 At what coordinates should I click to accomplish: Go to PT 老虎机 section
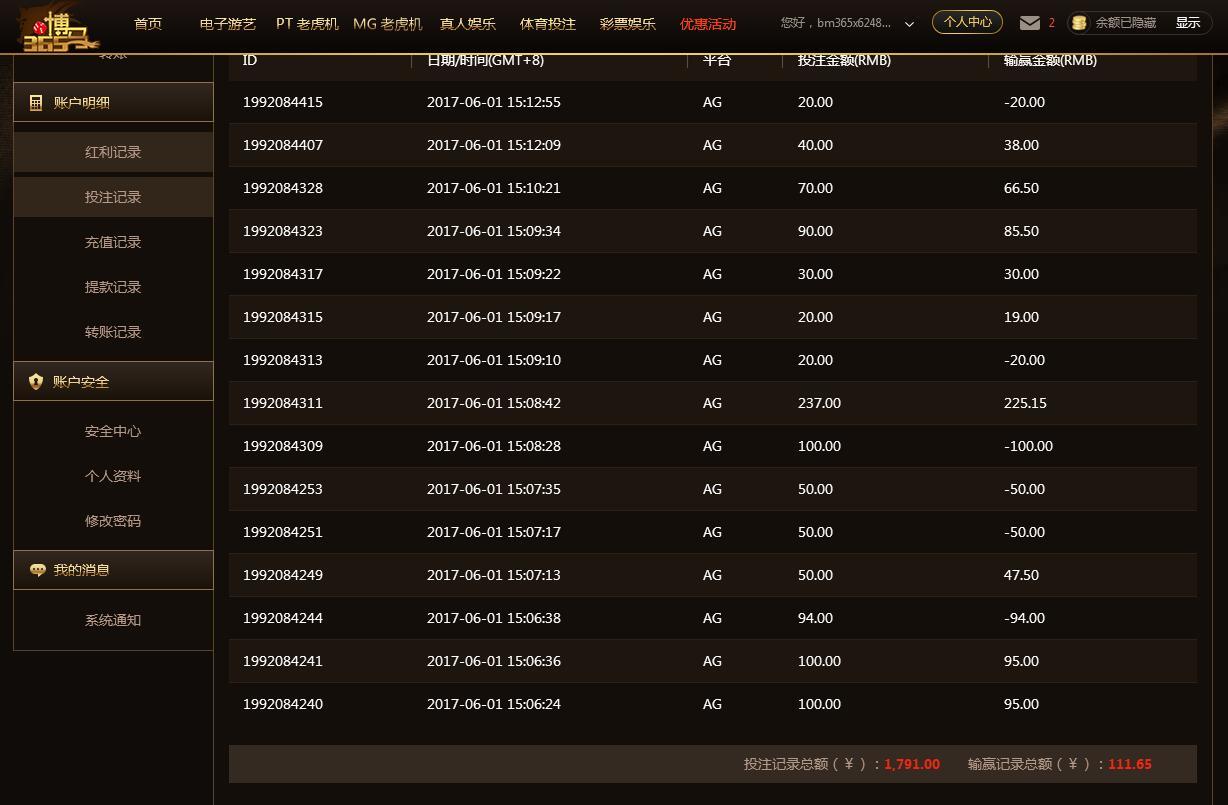click(307, 23)
